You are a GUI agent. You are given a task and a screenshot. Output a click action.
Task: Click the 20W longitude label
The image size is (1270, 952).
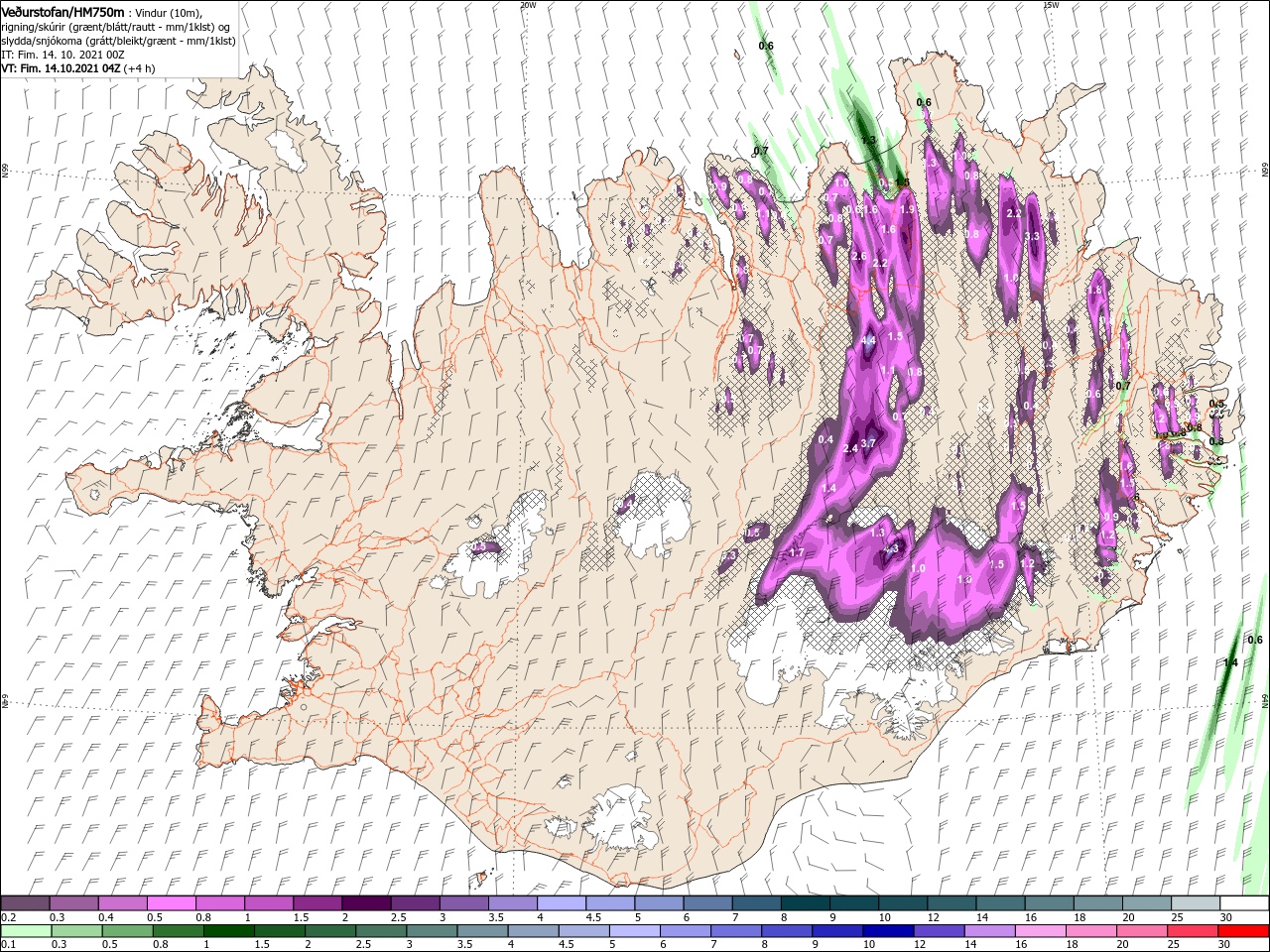528,5
